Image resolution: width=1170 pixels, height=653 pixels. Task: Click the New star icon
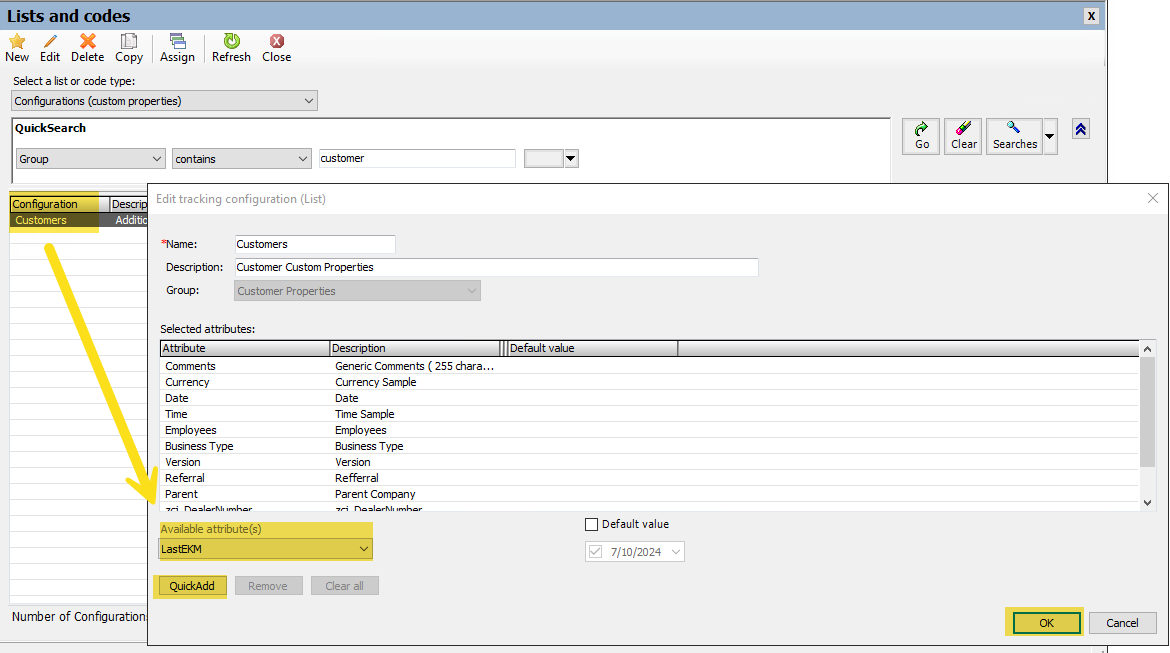pyautogui.click(x=16, y=41)
